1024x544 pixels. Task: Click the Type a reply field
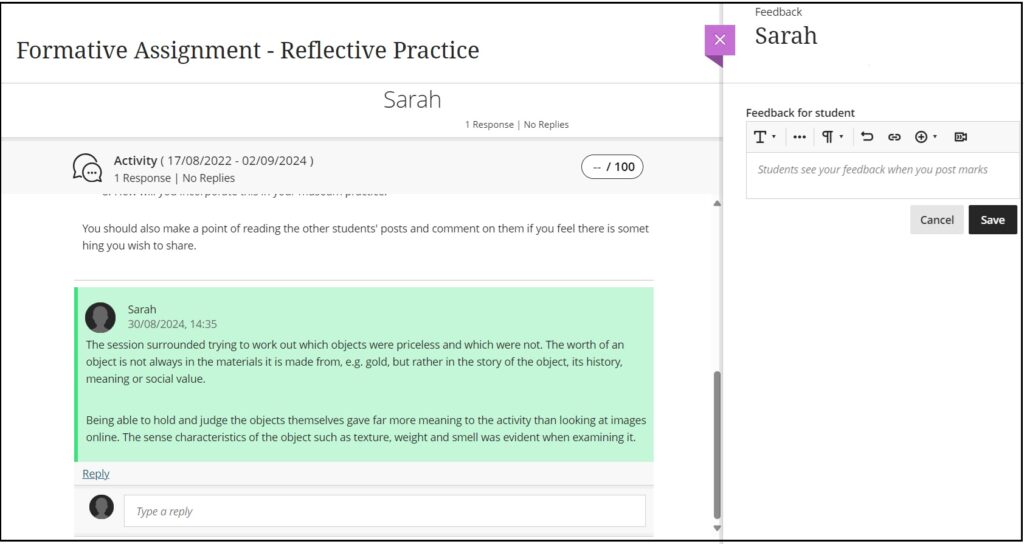(385, 511)
